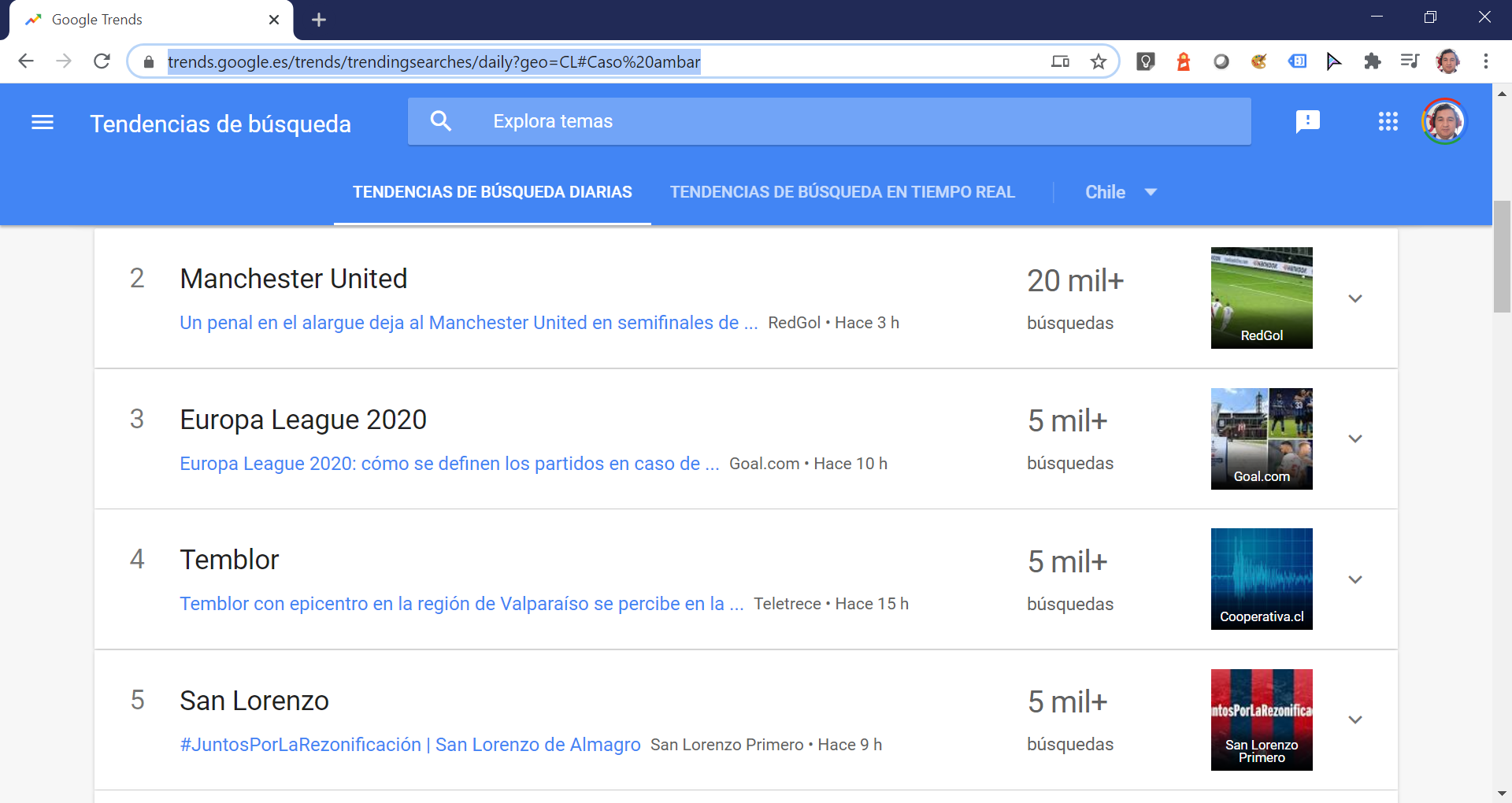Expand the Europa League 2020 trend row

(1355, 439)
